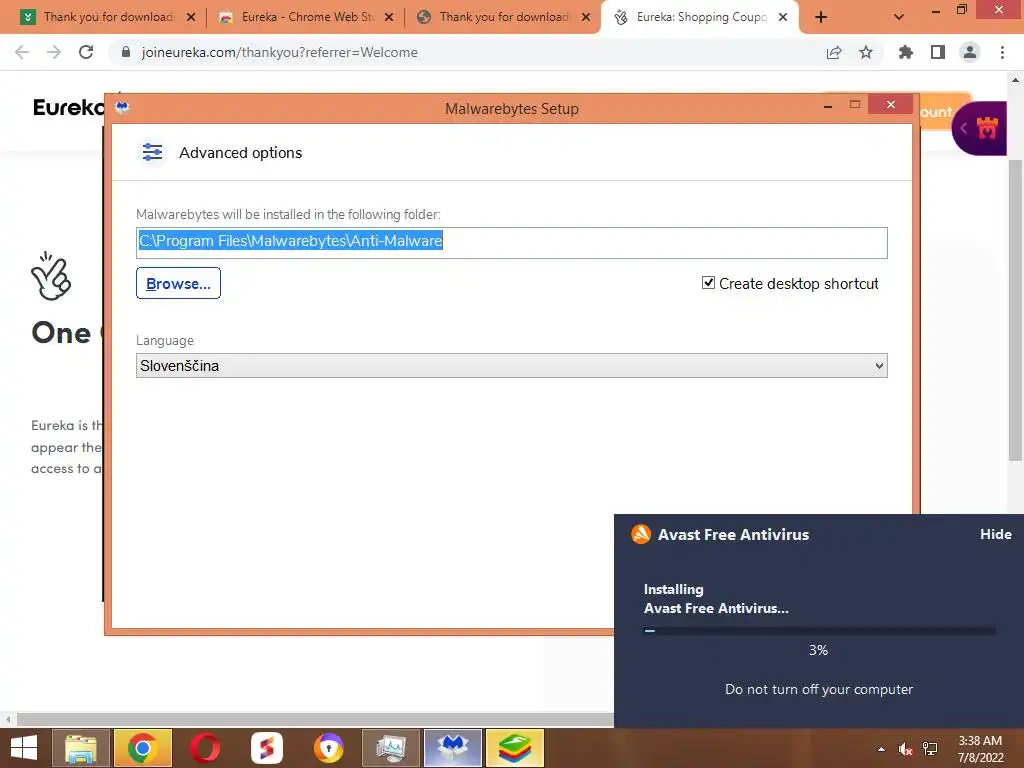
Task: Open a new Chrome tab
Action: 821,17
